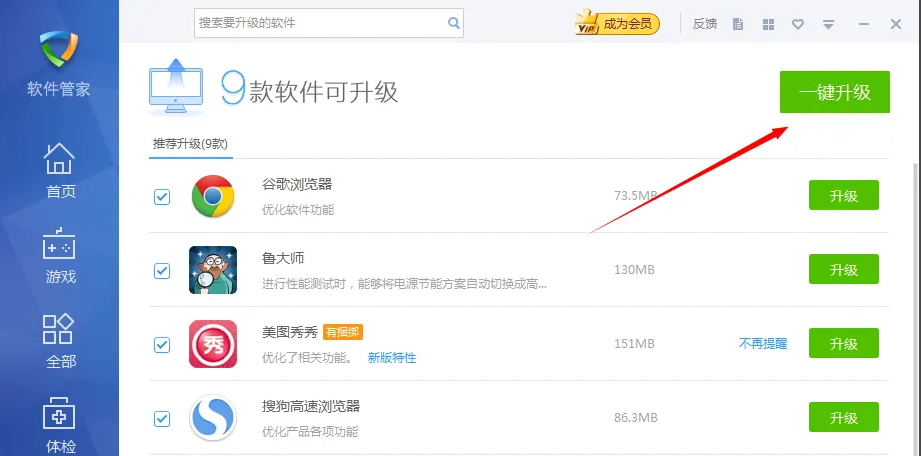The width and height of the screenshot is (921, 456).
Task: Open the 游戏 games section
Action: pyautogui.click(x=60, y=255)
